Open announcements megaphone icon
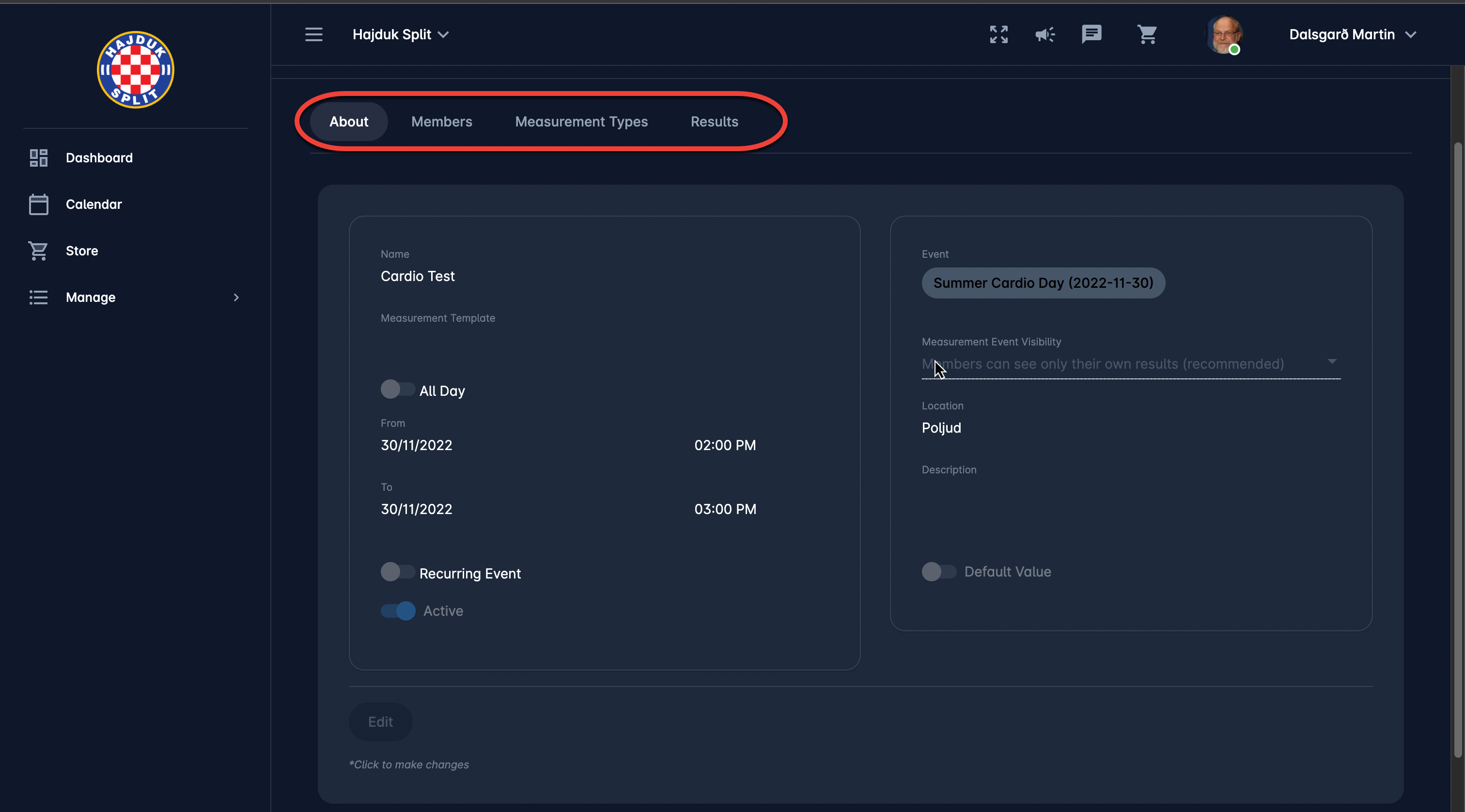 click(x=1044, y=35)
